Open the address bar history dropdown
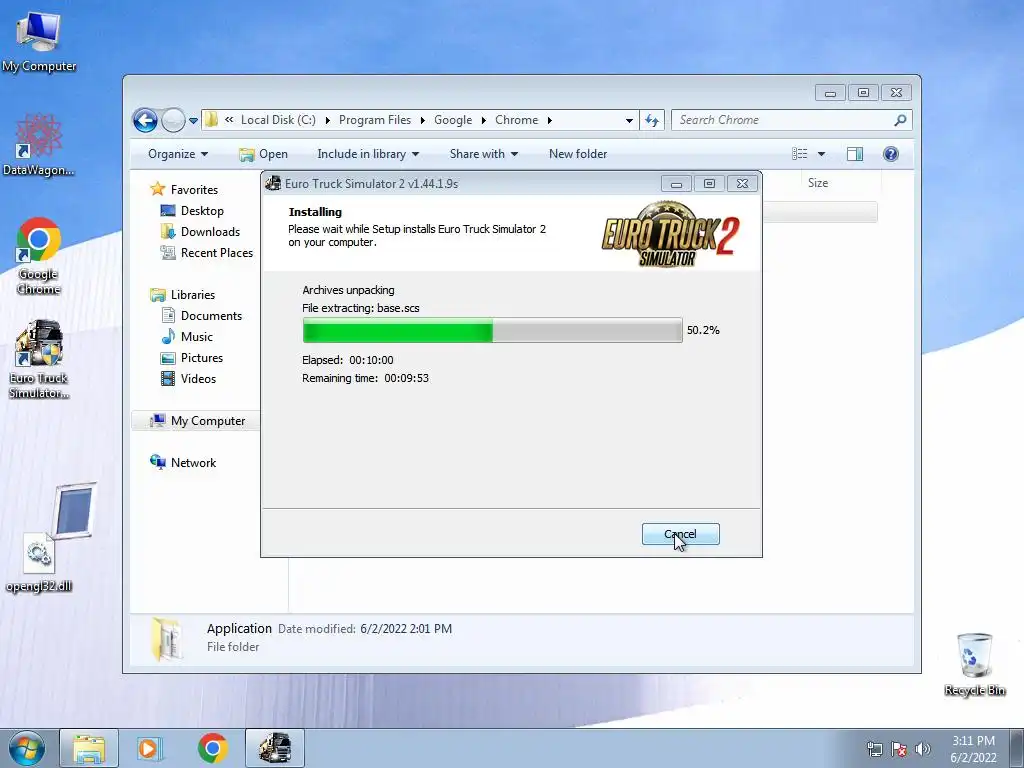This screenshot has height=768, width=1024. 629,121
